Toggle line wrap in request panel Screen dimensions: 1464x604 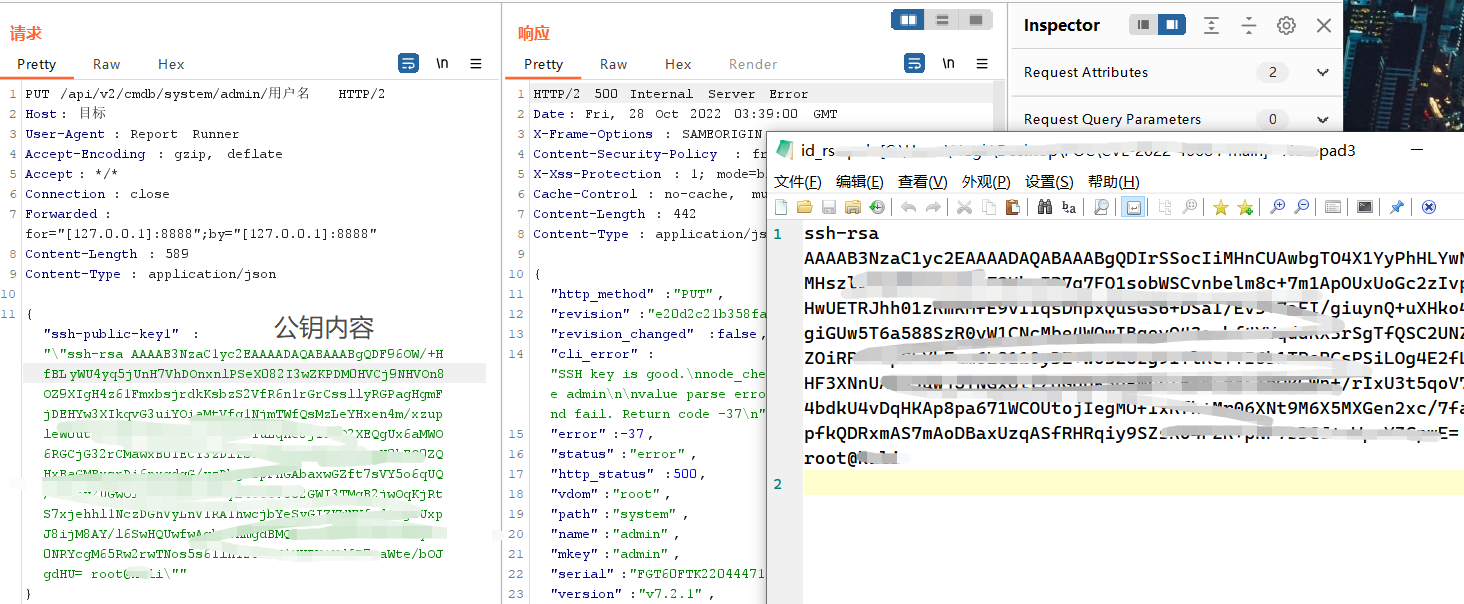tap(408, 63)
